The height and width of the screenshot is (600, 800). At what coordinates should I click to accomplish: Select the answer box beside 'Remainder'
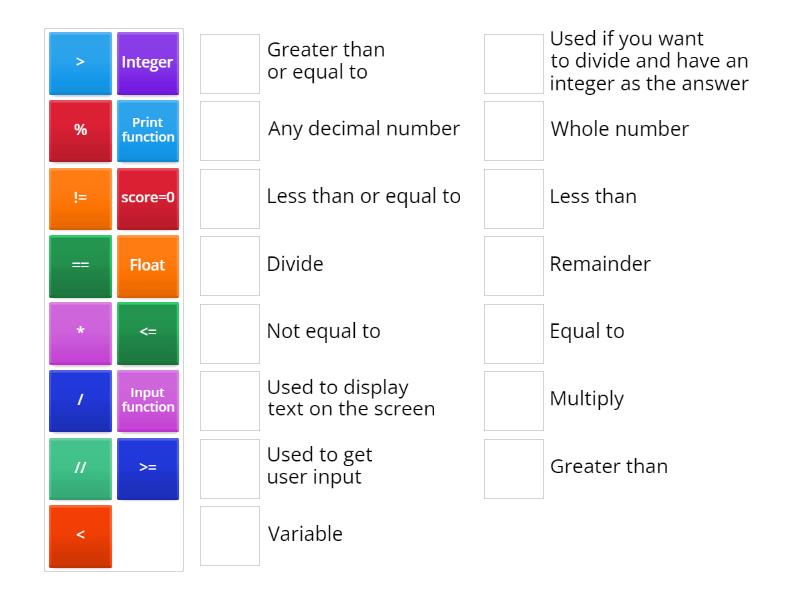[514, 266]
